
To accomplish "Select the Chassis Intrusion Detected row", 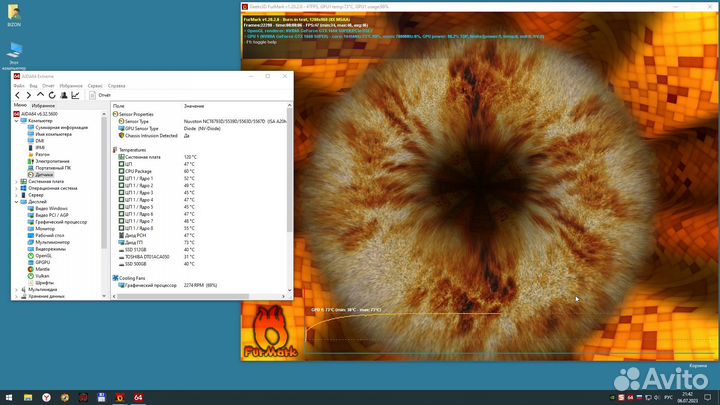I will [x=199, y=136].
